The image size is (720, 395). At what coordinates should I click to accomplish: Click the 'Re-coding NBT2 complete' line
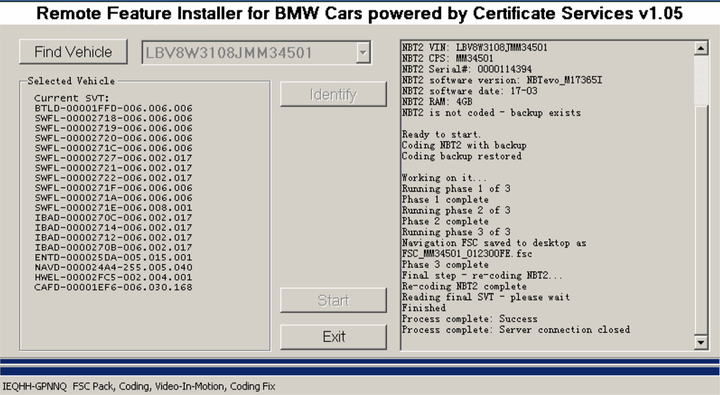pos(464,286)
